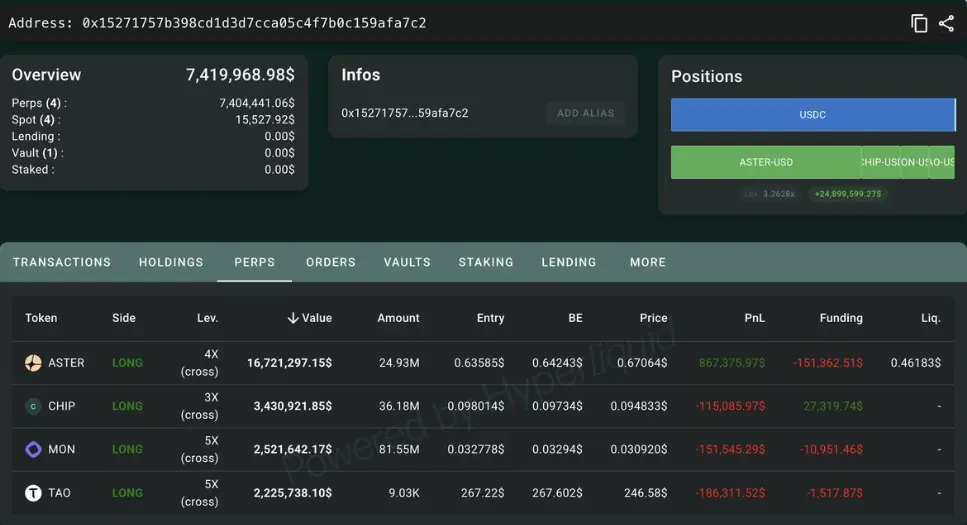Click MON amount 81.55M
Viewport: 967px width, 525px height.
point(399,449)
